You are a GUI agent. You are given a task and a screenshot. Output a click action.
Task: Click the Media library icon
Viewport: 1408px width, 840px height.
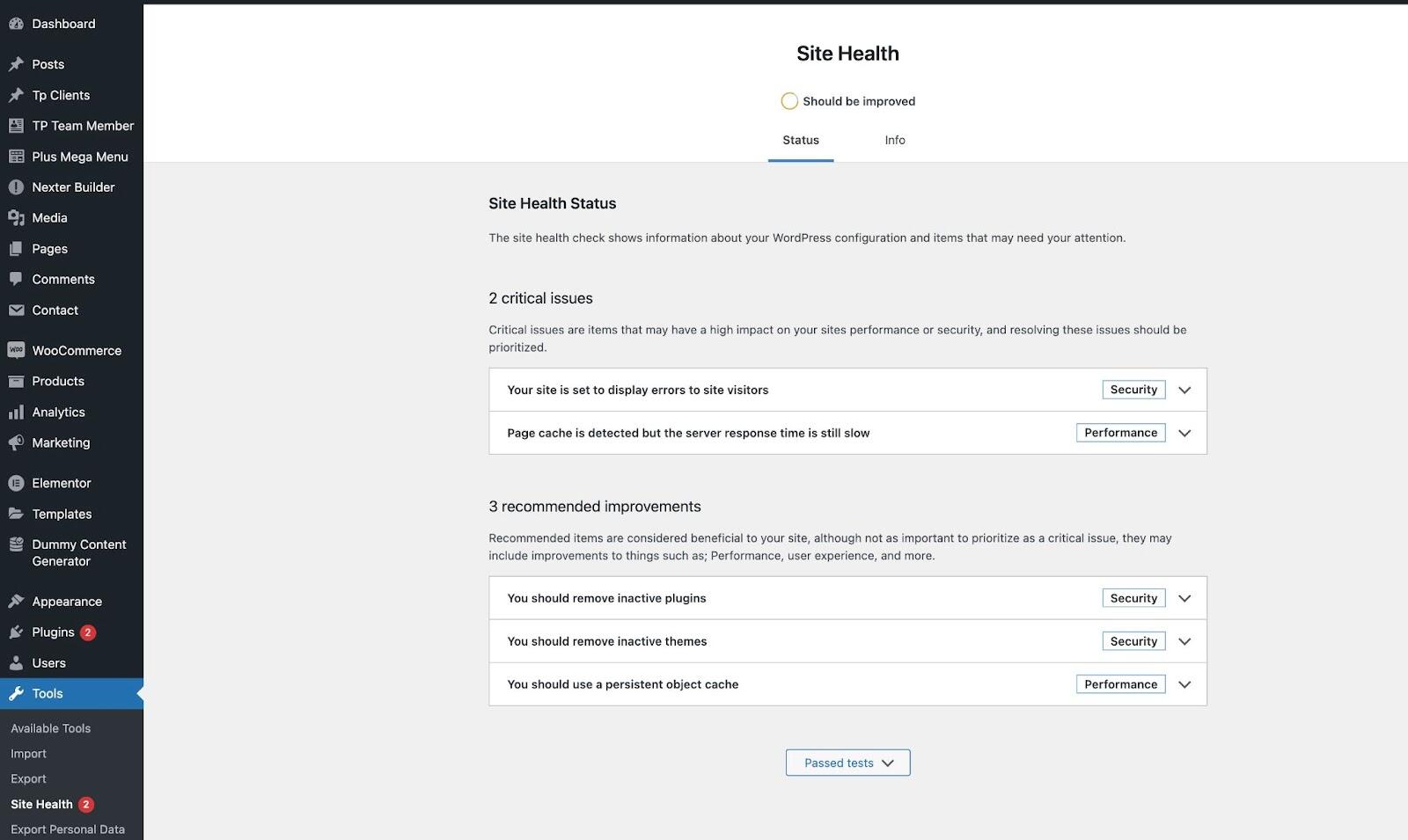point(16,218)
